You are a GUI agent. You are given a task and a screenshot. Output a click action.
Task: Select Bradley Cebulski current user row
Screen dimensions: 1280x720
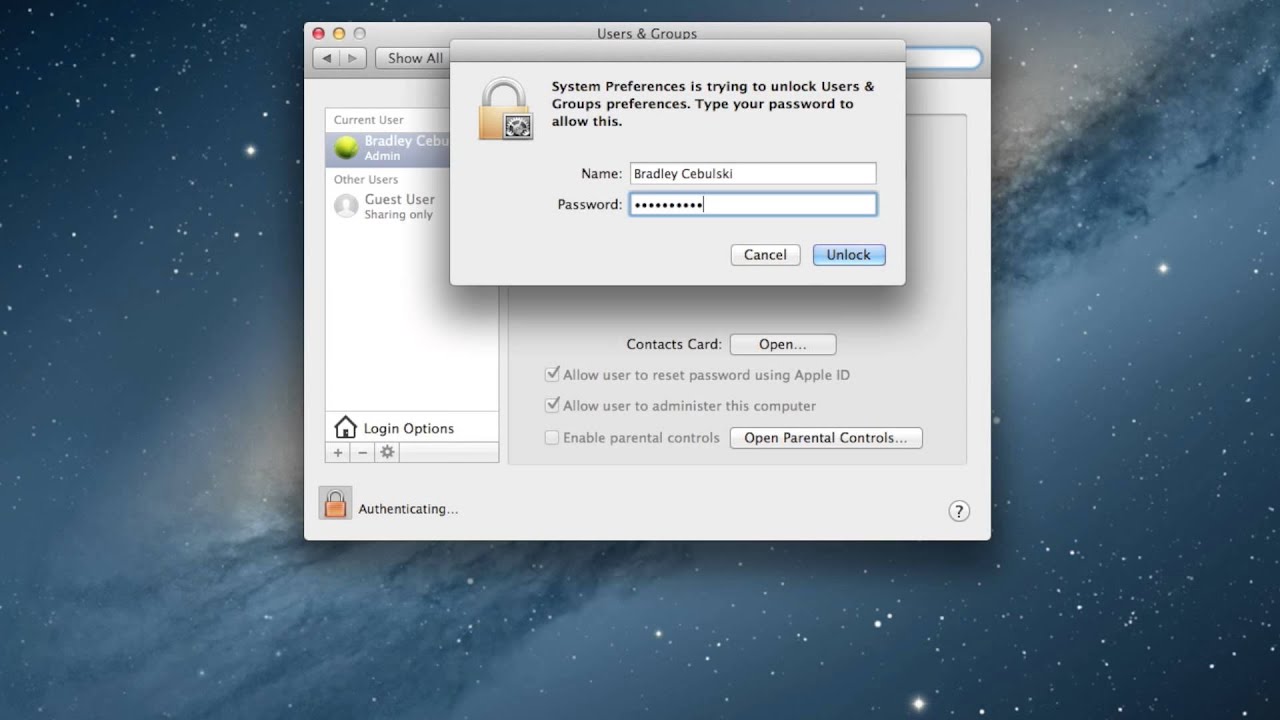click(388, 148)
